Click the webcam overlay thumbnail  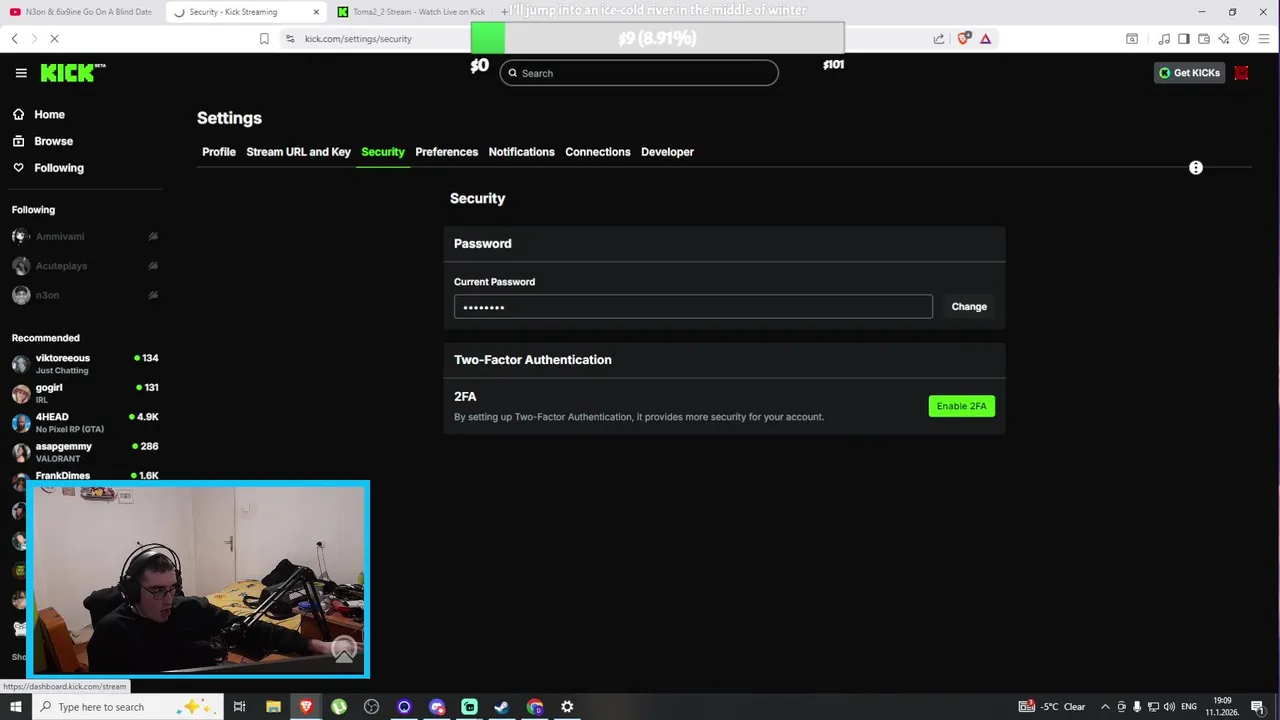200,579
